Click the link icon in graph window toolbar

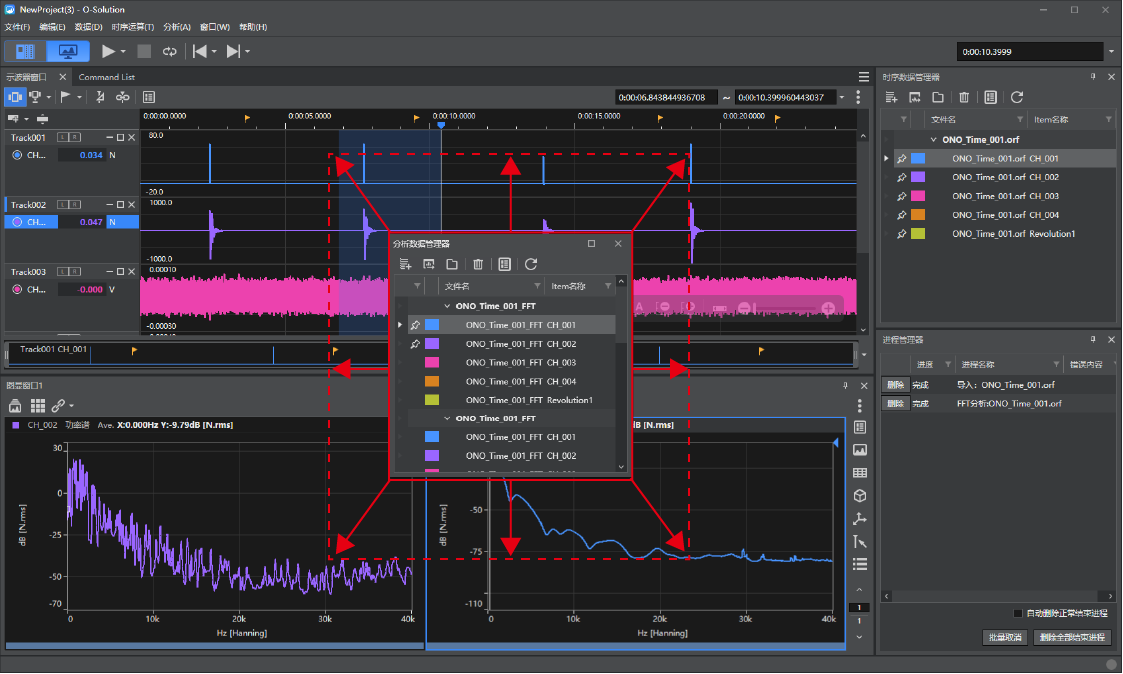tap(58, 405)
